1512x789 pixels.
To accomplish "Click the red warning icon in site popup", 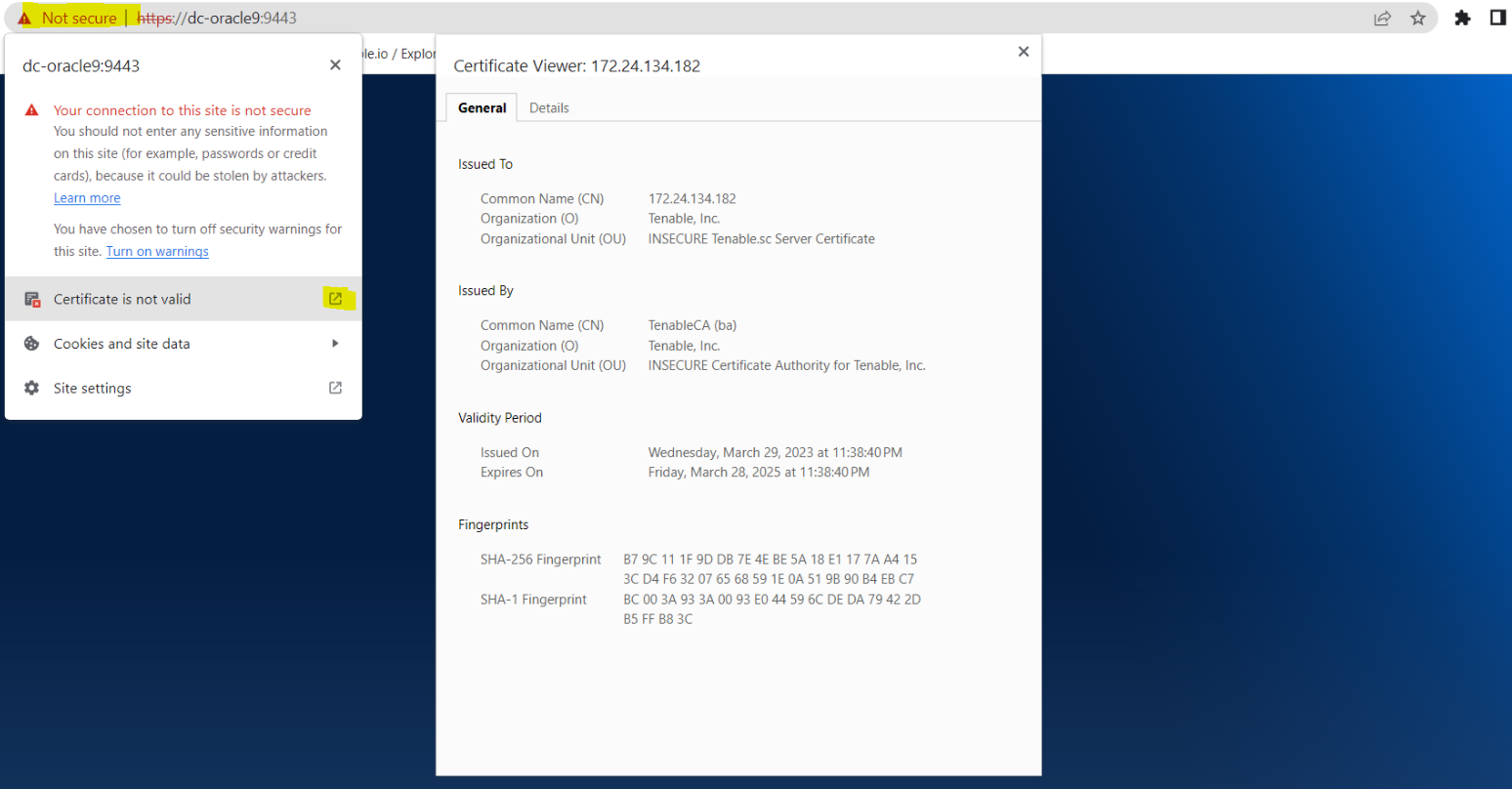I will pyautogui.click(x=32, y=110).
